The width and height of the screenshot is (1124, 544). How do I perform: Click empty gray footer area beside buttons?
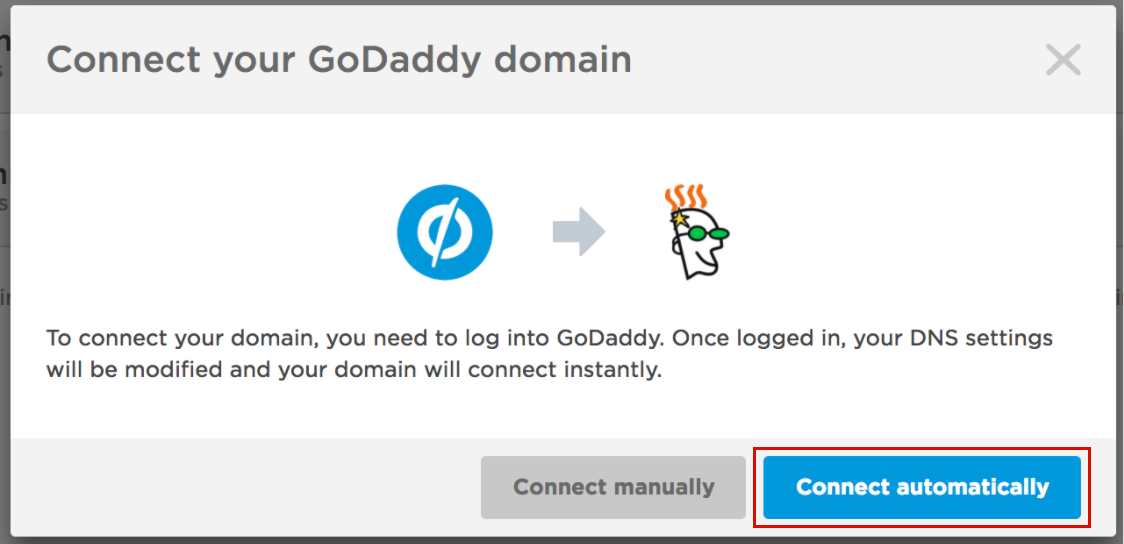[x=244, y=487]
